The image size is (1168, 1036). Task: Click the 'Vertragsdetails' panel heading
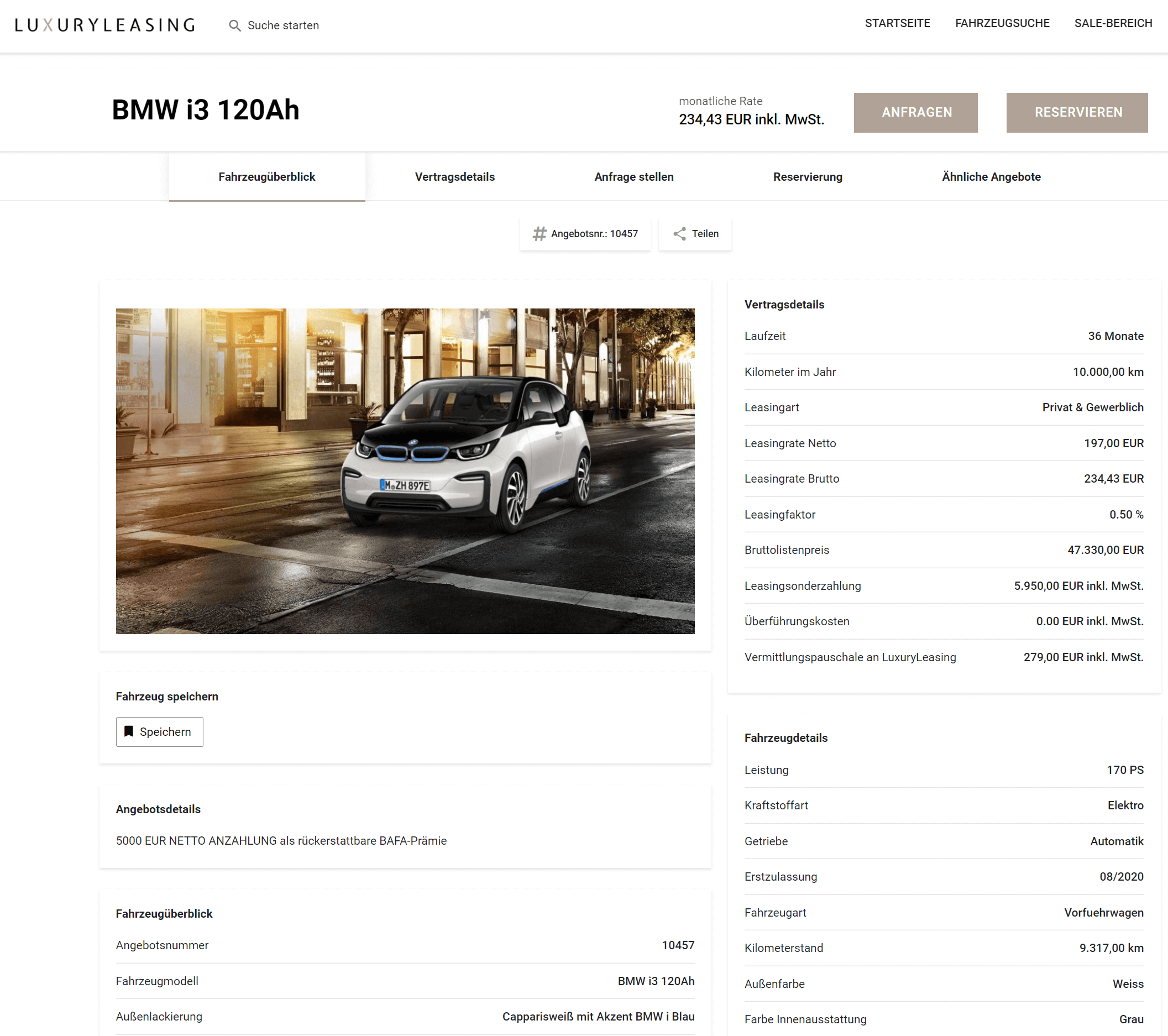tap(784, 305)
